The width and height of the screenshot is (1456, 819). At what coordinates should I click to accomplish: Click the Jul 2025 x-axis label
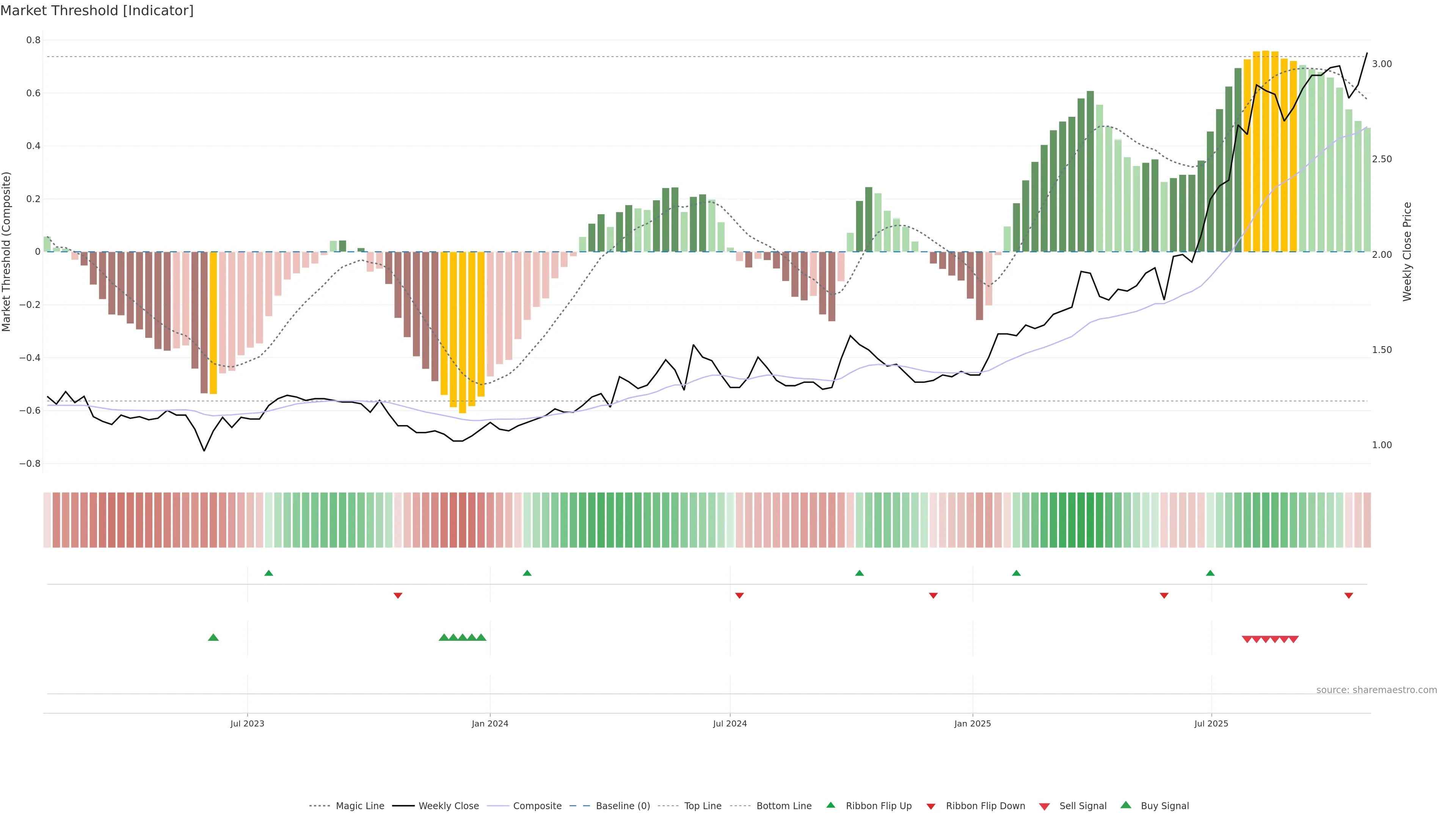[x=1211, y=723]
